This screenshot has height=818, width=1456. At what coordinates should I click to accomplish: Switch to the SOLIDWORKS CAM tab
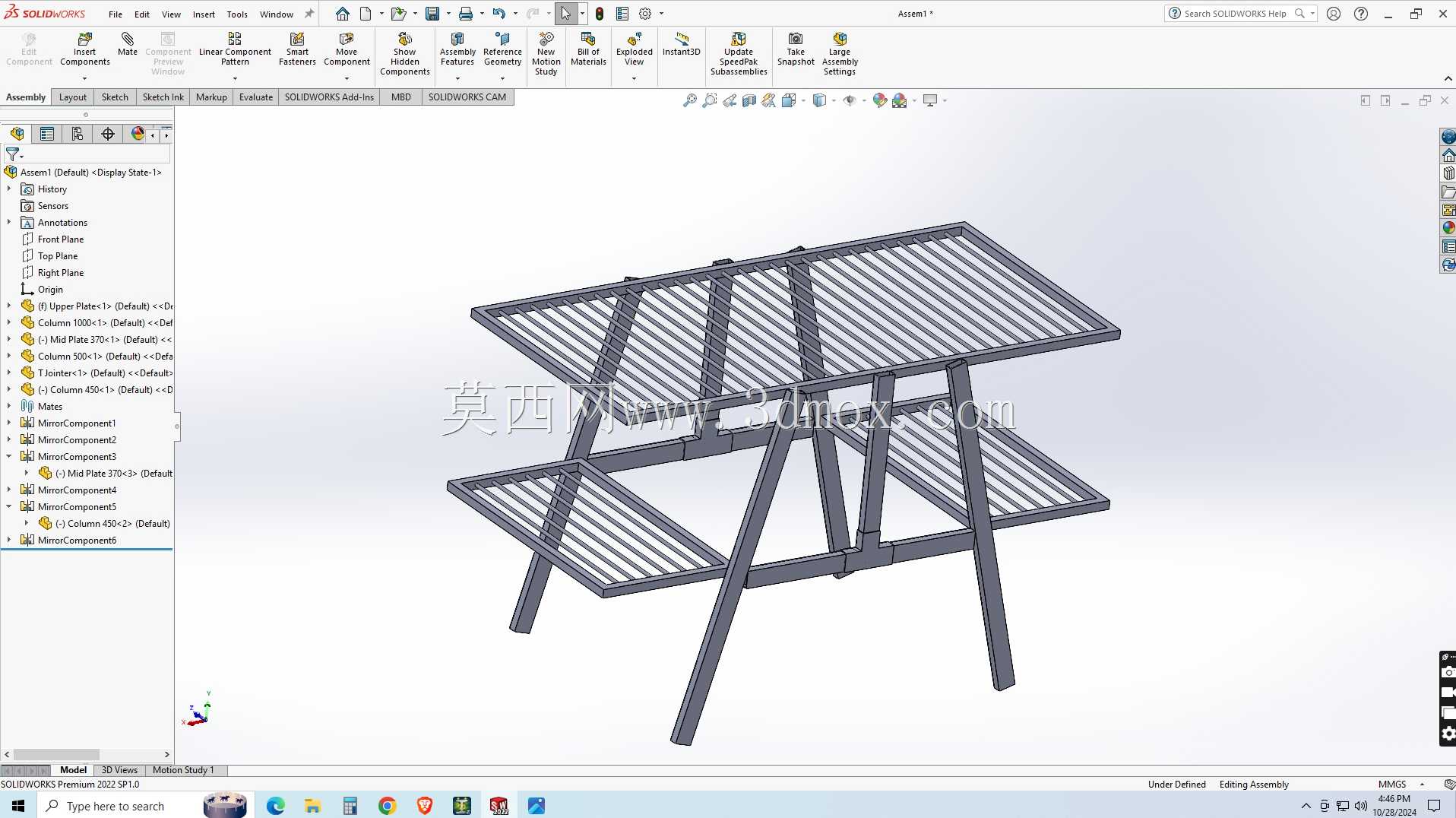[467, 97]
